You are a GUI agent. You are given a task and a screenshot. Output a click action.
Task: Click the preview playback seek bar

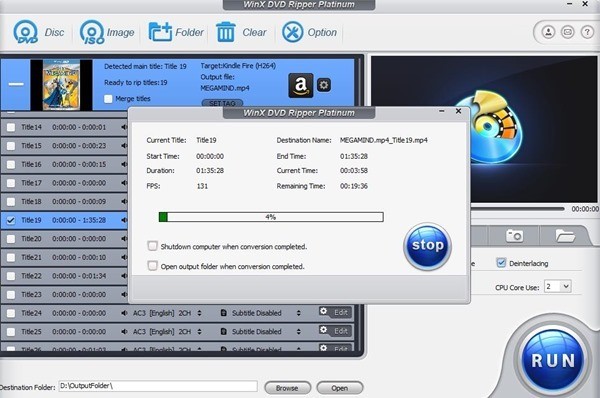[x=517, y=209]
